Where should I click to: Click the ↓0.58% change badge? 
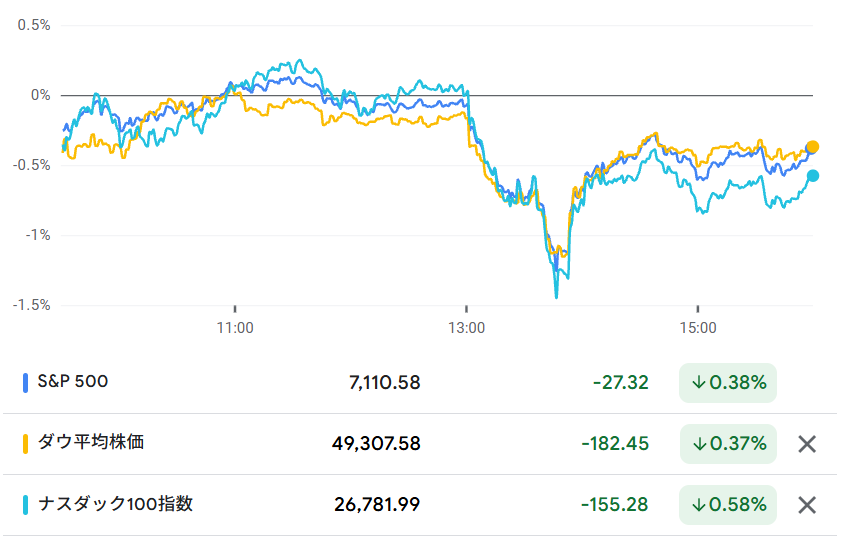pyautogui.click(x=728, y=505)
